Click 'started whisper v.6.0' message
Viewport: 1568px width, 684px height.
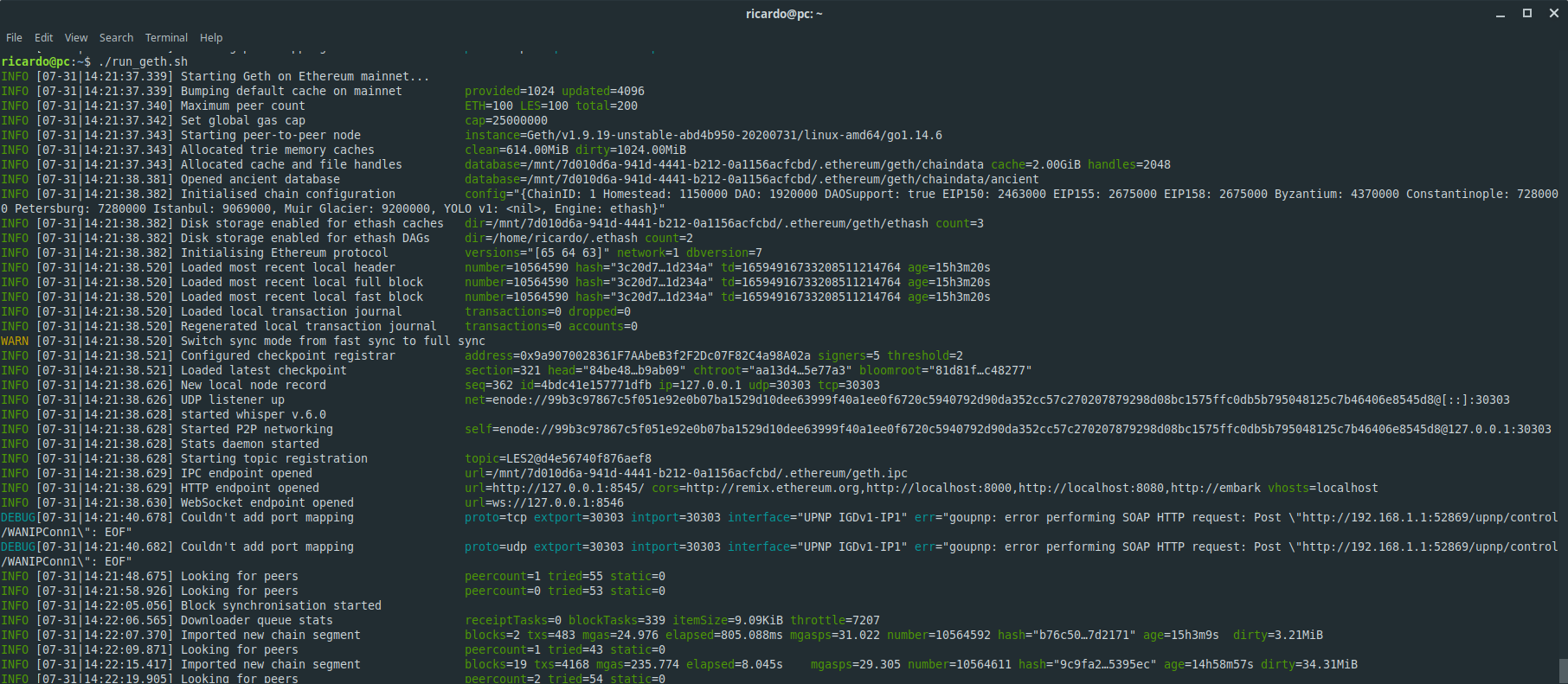pos(253,414)
